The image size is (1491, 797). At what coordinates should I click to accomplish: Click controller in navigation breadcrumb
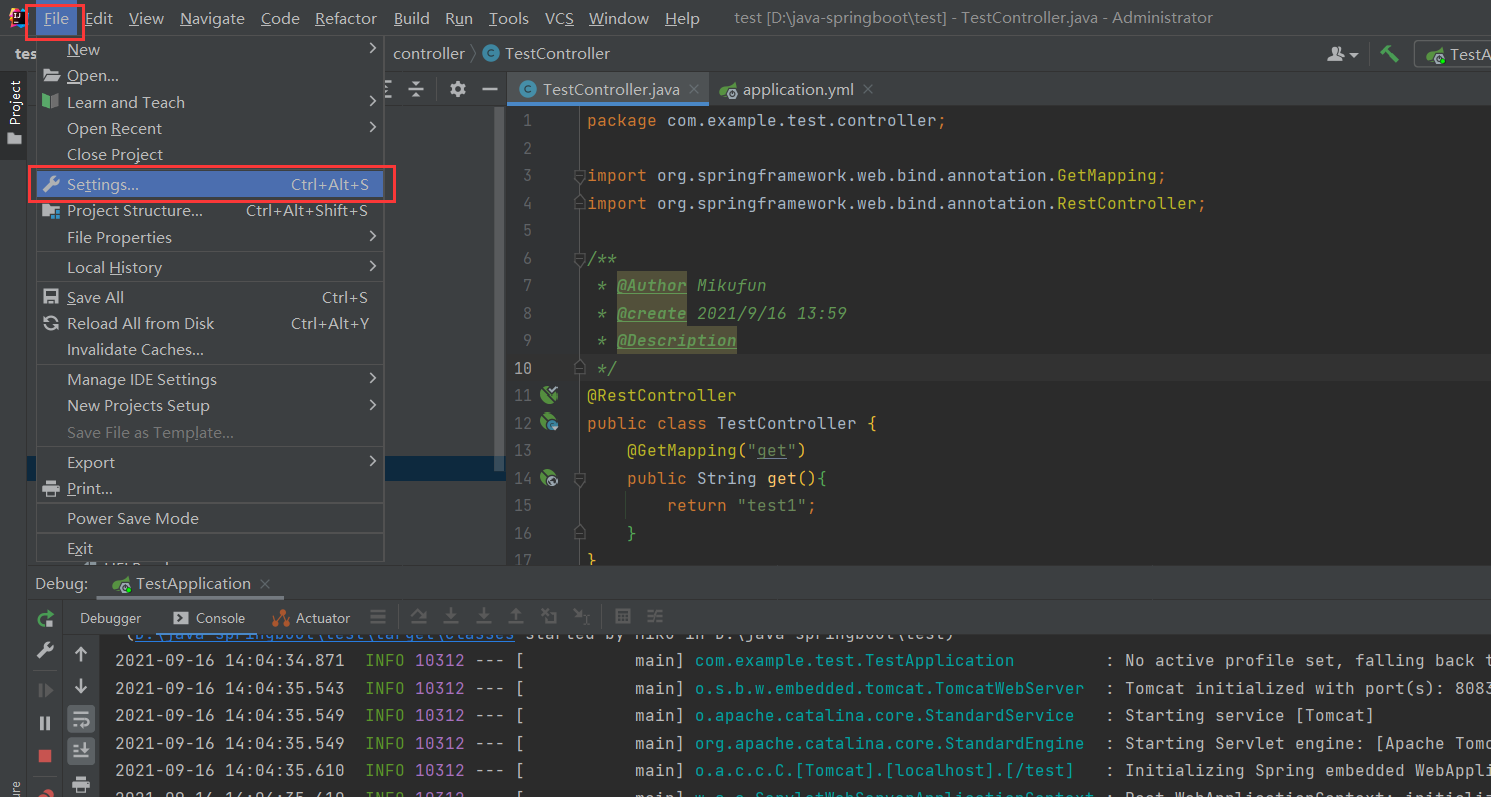pyautogui.click(x=429, y=54)
